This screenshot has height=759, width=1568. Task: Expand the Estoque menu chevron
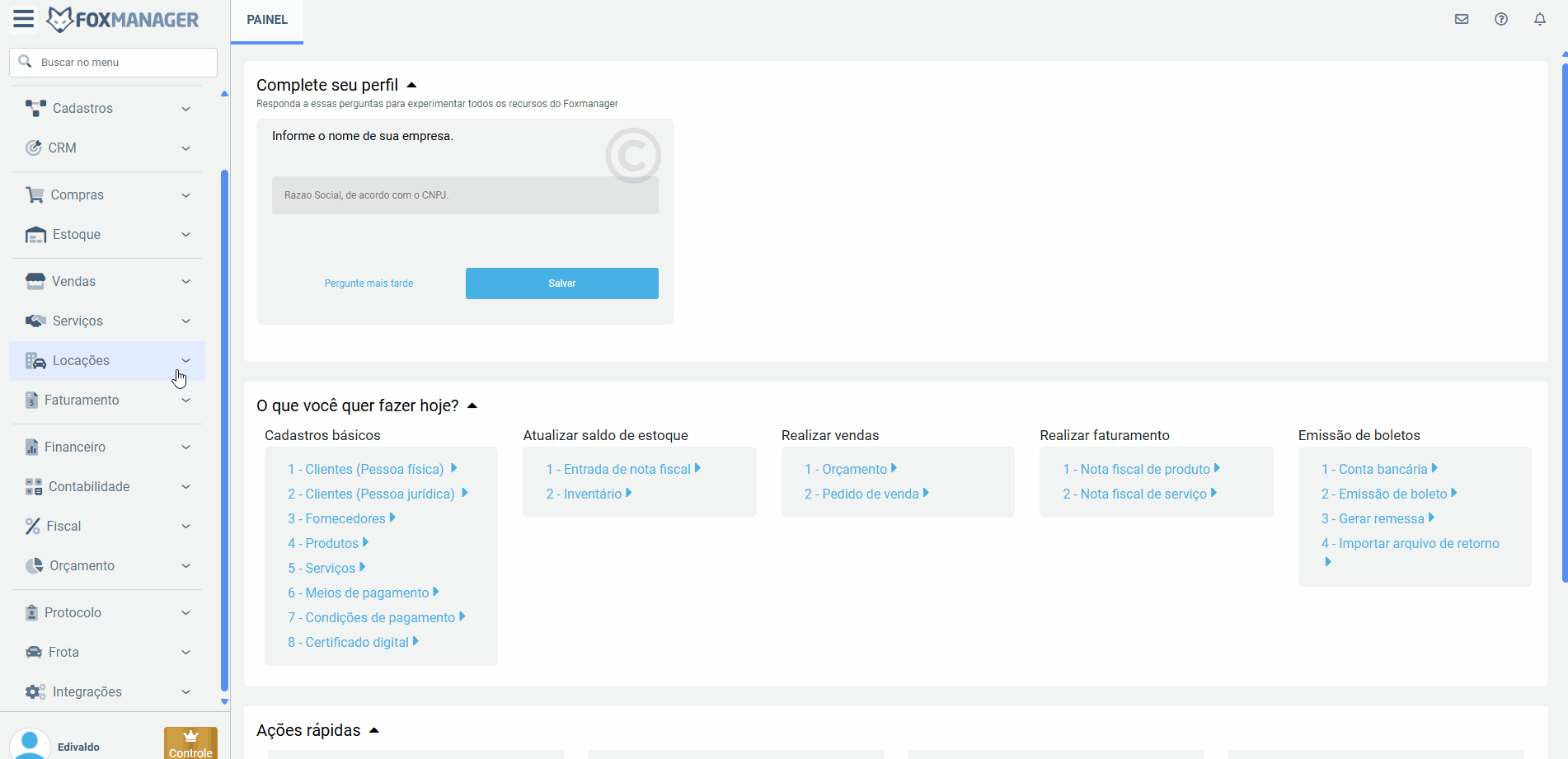(x=186, y=235)
